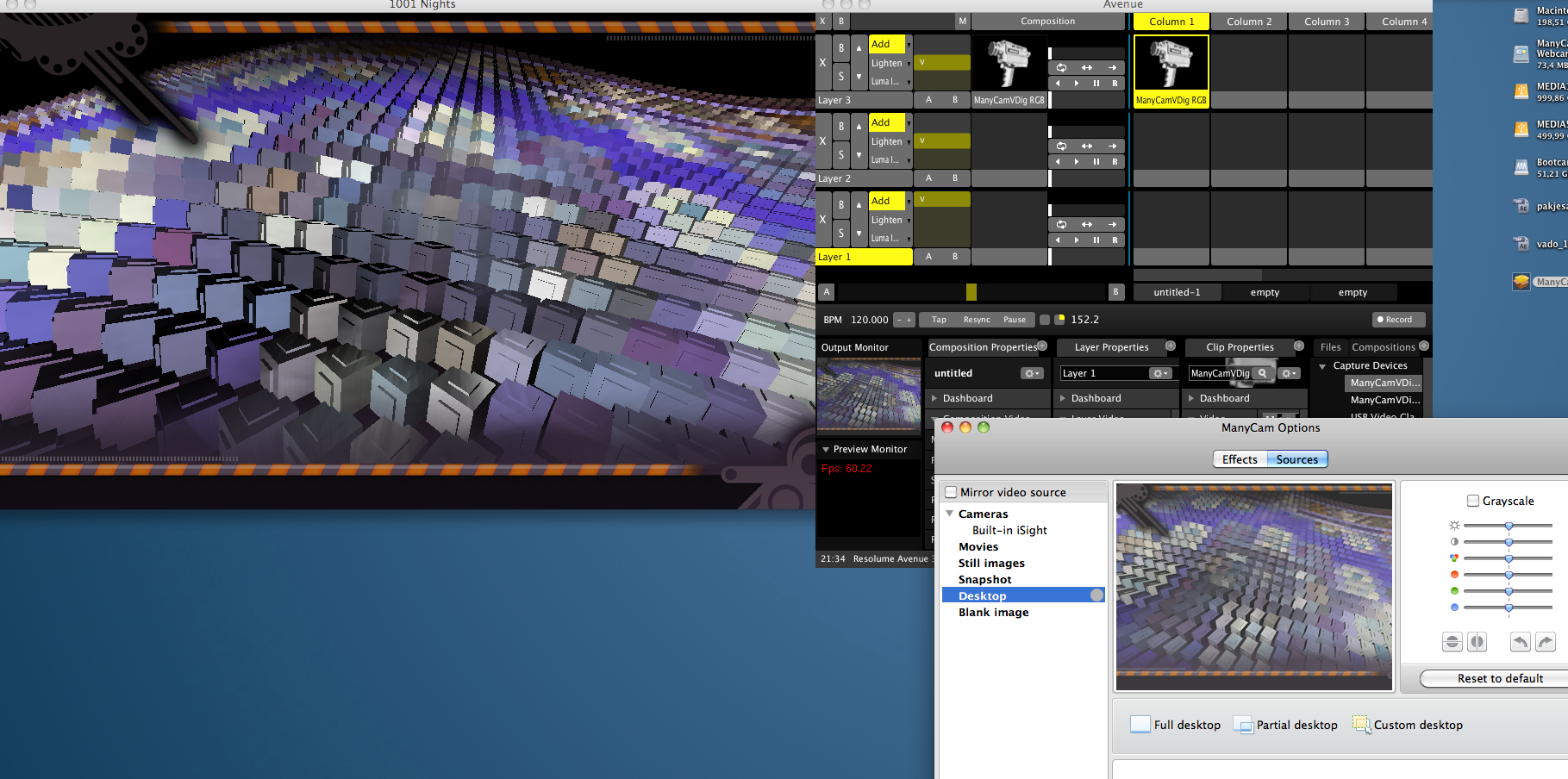Collapse the Cameras list in ManyCam
The width and height of the screenshot is (1568, 779).
[950, 514]
